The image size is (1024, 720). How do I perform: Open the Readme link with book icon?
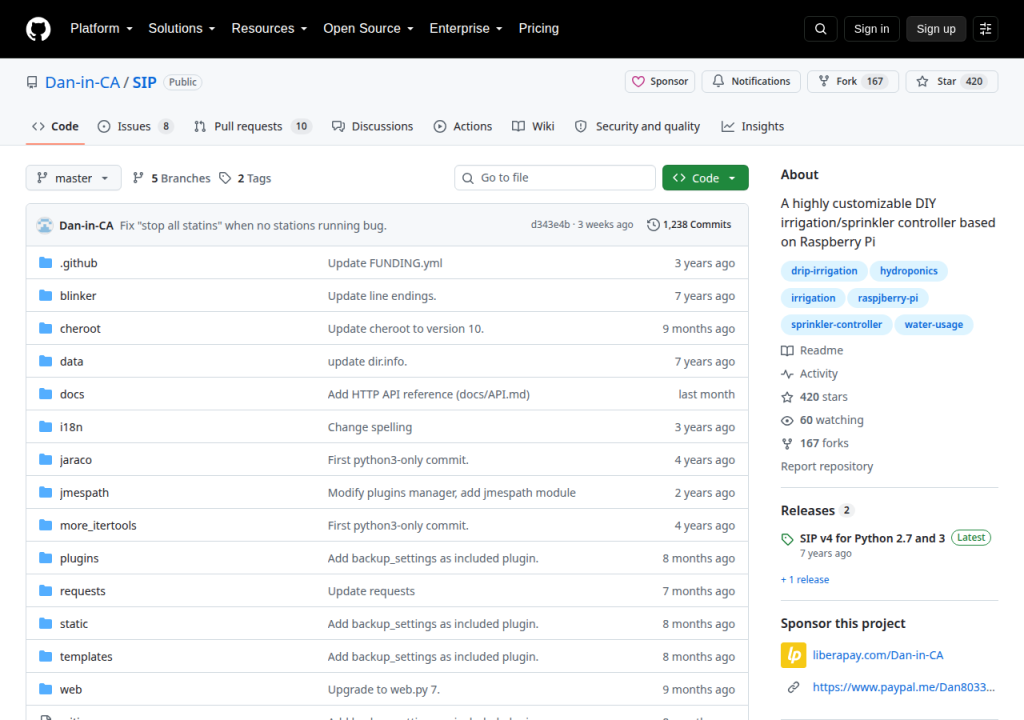pos(812,351)
